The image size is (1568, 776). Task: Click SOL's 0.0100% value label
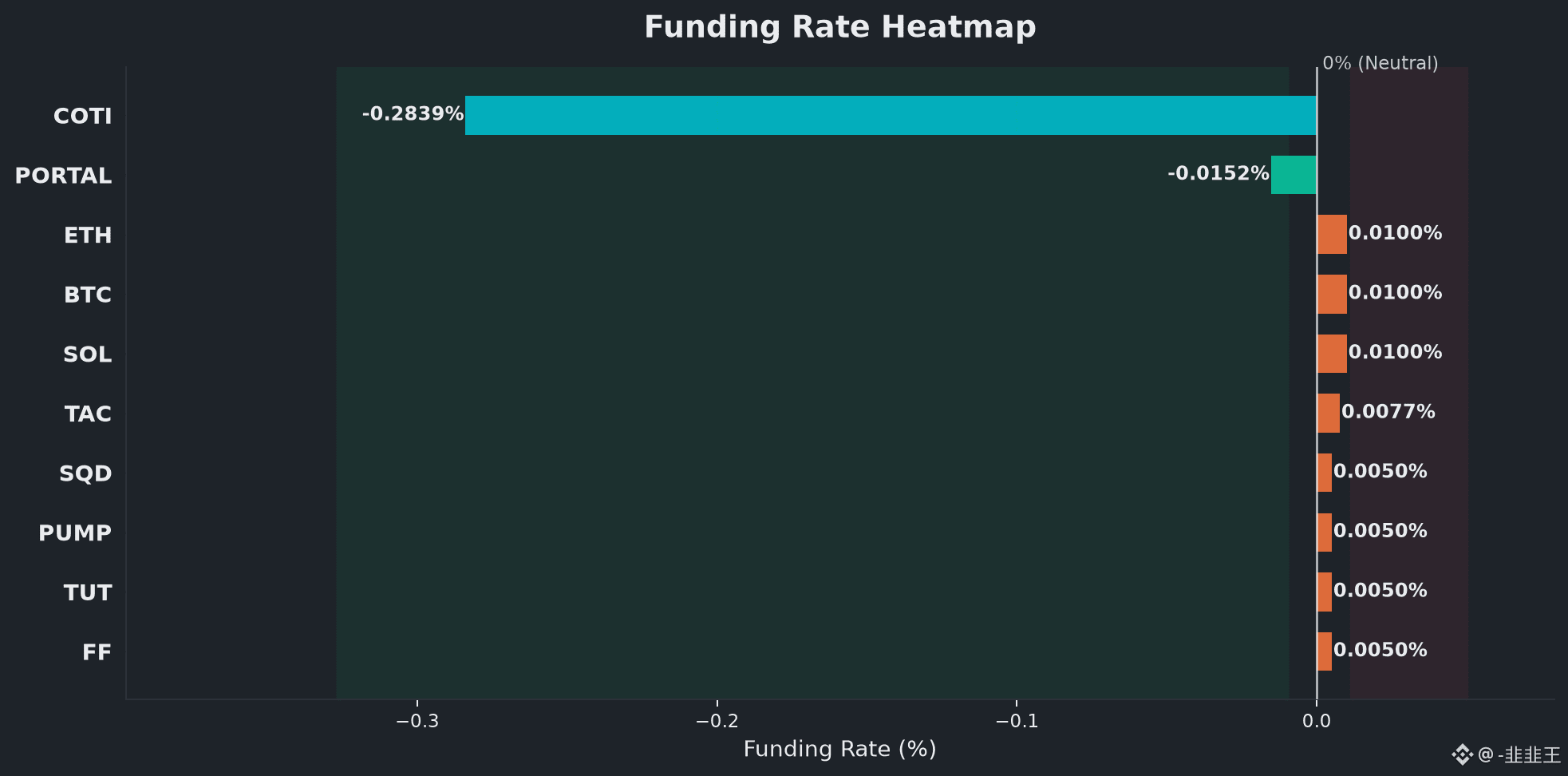click(1395, 352)
